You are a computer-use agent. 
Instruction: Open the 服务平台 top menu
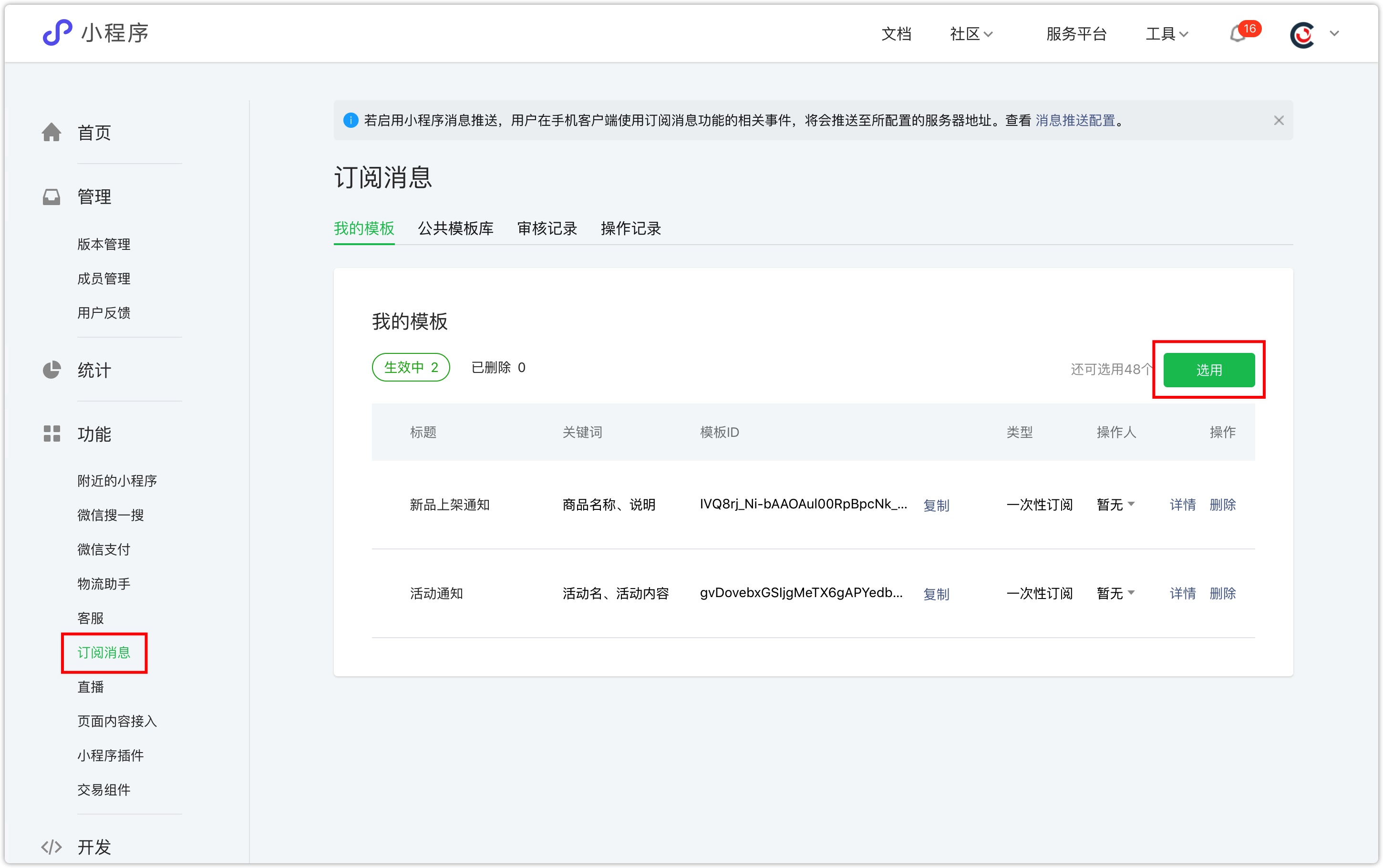[x=1076, y=34]
